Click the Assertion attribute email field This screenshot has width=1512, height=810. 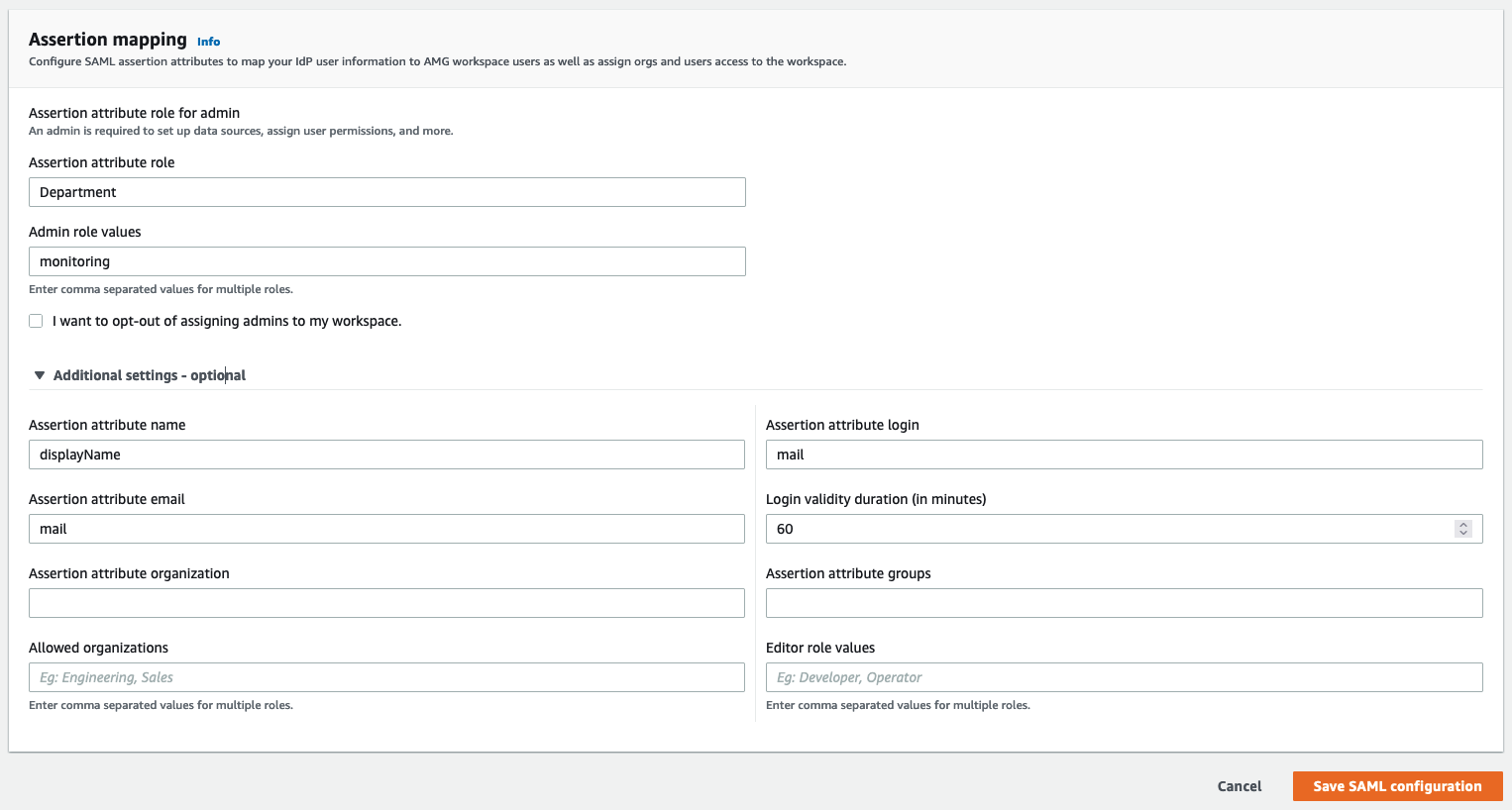point(386,529)
